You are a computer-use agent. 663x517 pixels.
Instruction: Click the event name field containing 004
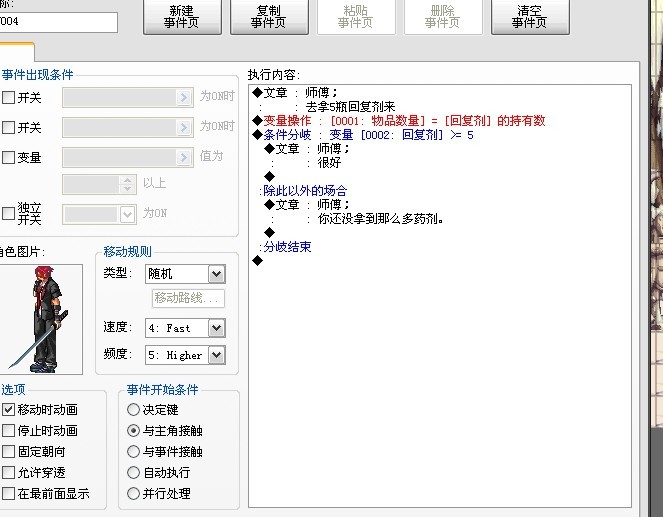pos(58,22)
